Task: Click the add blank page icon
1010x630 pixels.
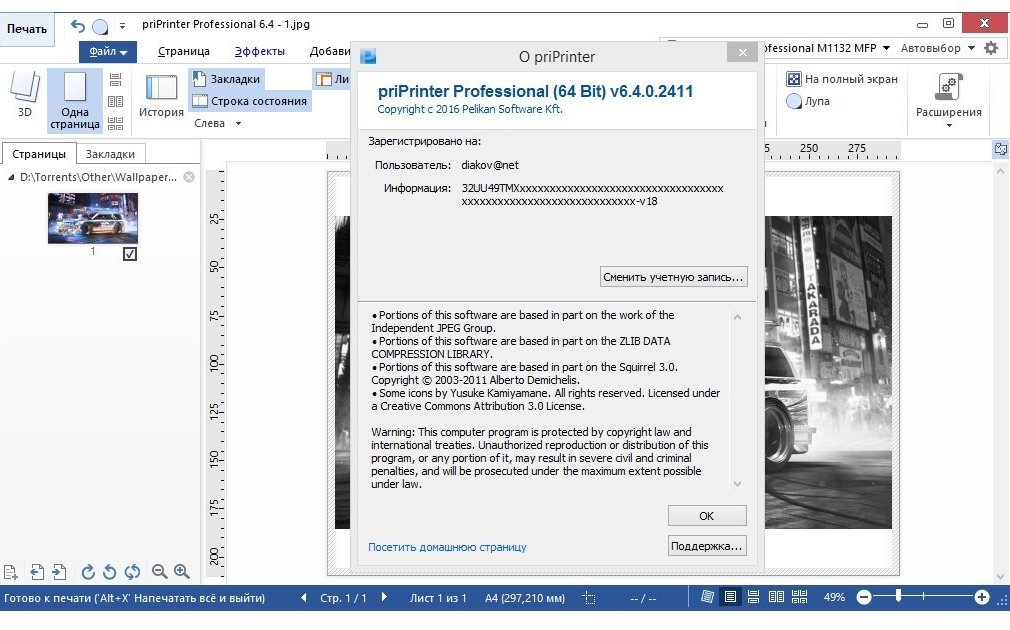Action: 10,571
